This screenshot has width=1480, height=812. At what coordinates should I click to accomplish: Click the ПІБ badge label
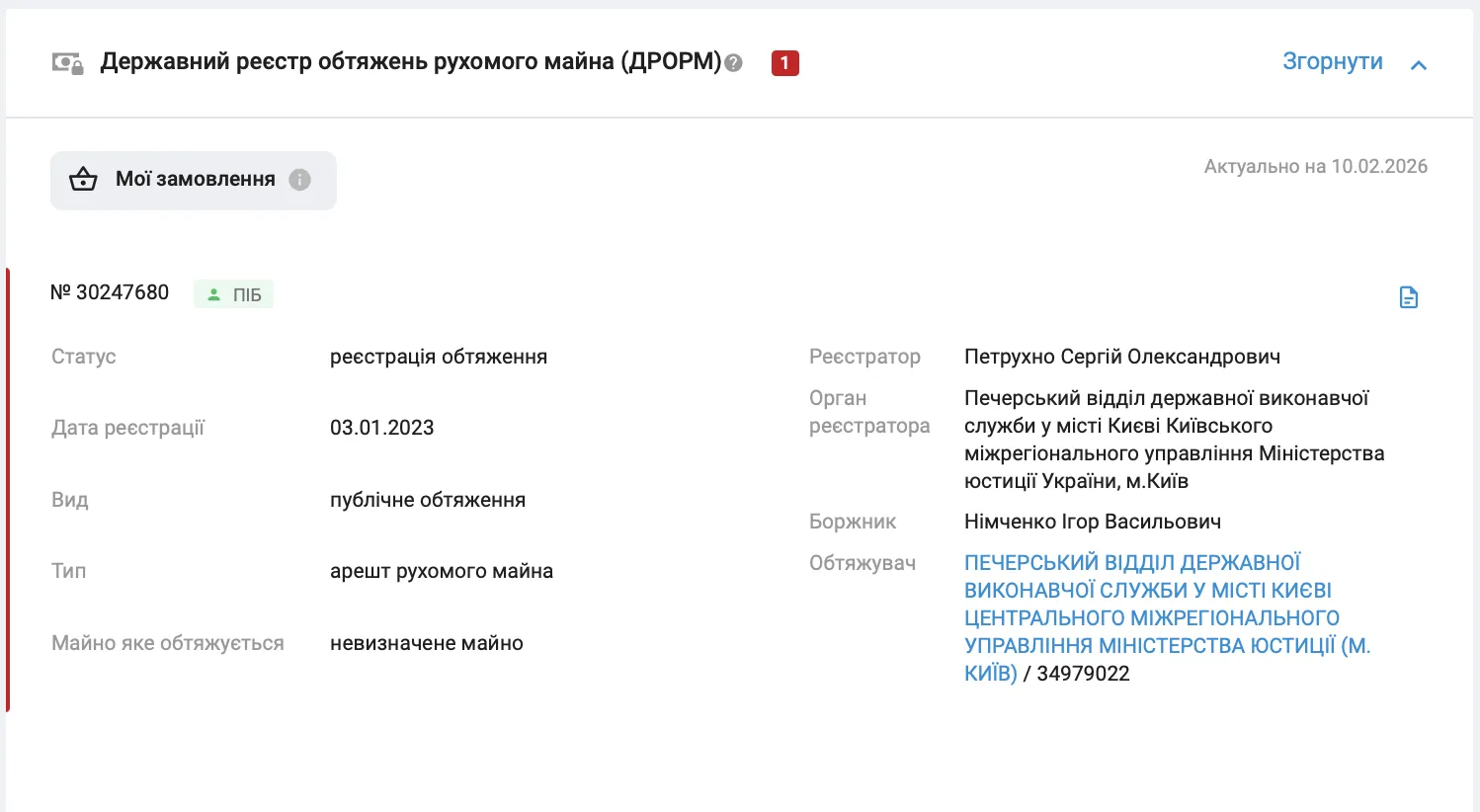247,295
